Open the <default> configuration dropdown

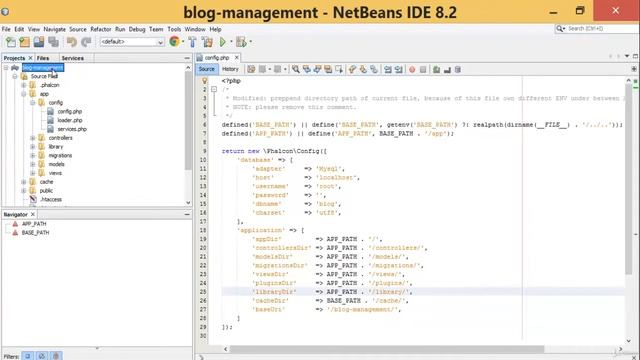[132, 42]
